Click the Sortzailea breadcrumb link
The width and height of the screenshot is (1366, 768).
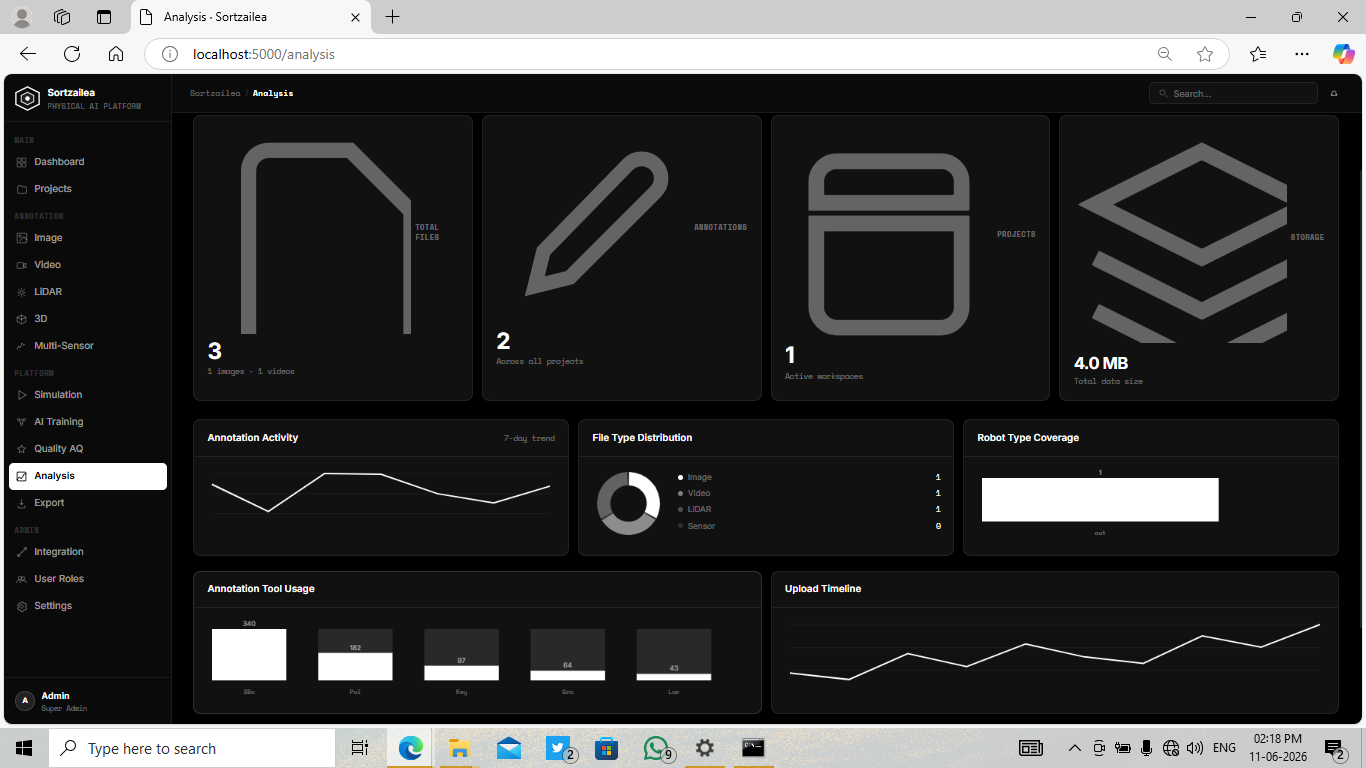point(215,93)
